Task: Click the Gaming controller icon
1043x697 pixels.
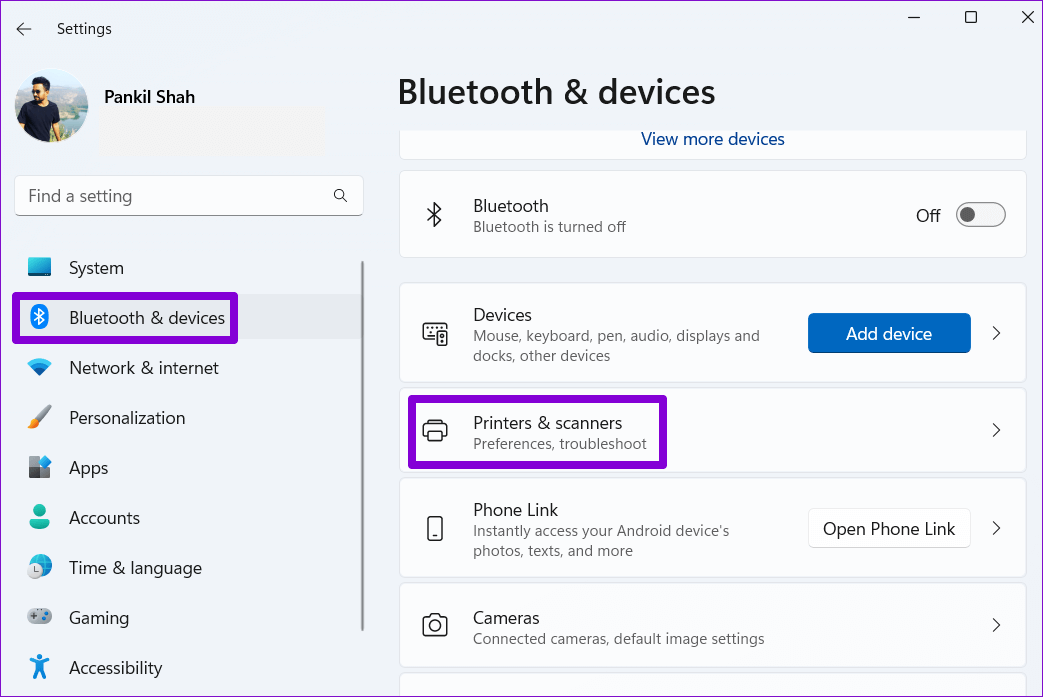Action: [x=40, y=618]
